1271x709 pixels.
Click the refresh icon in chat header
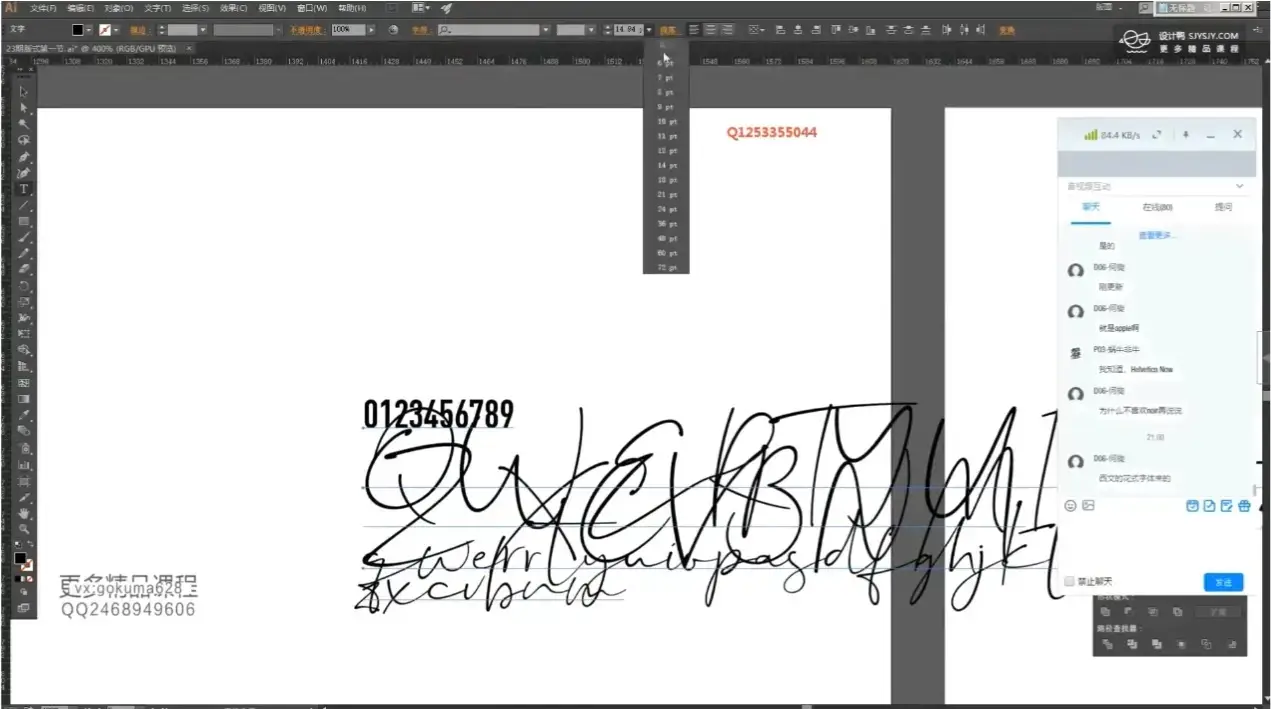pos(1157,135)
